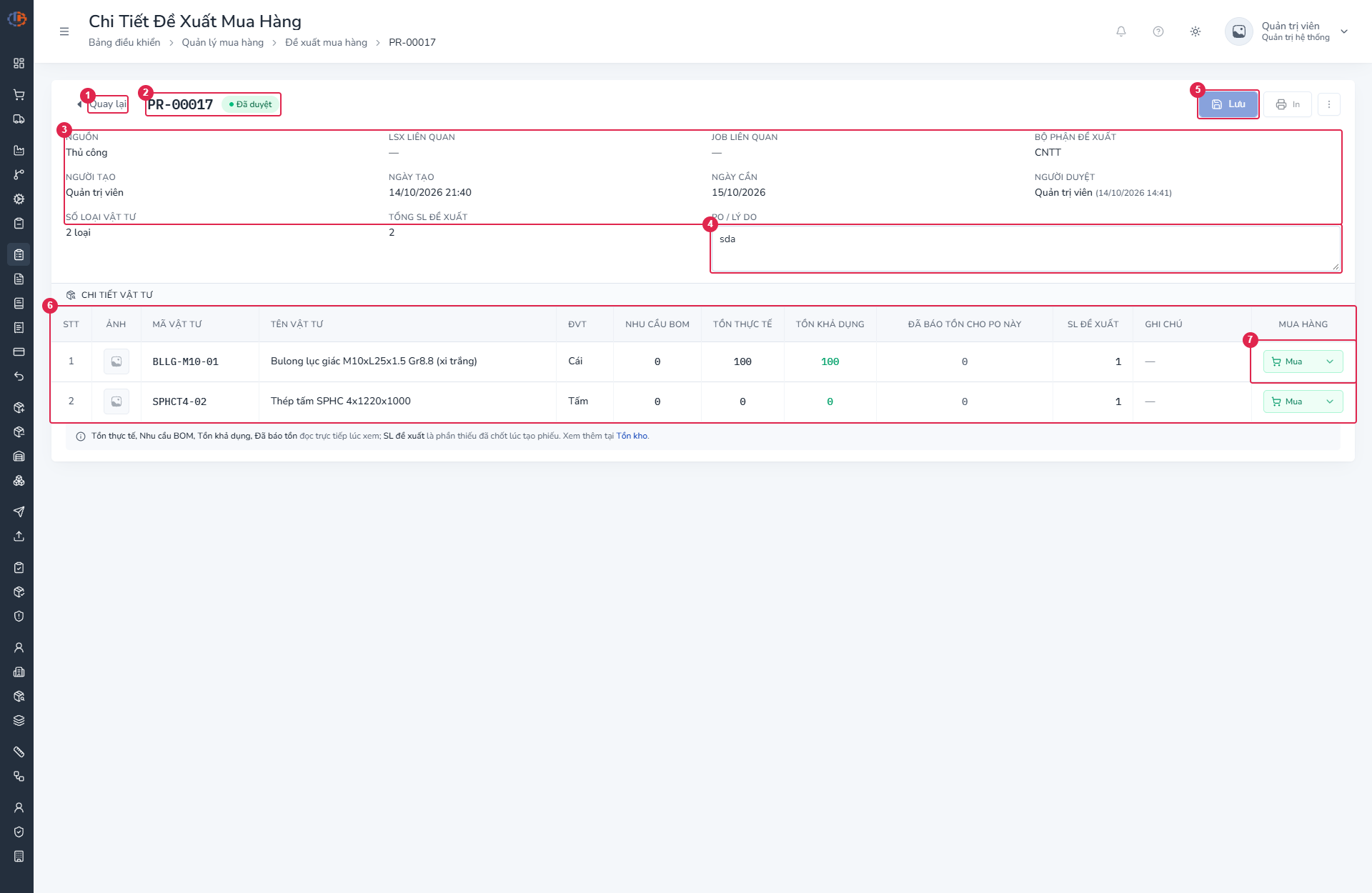Open the three-dot more options menu
Viewport: 1372px width, 893px height.
pyautogui.click(x=1329, y=104)
